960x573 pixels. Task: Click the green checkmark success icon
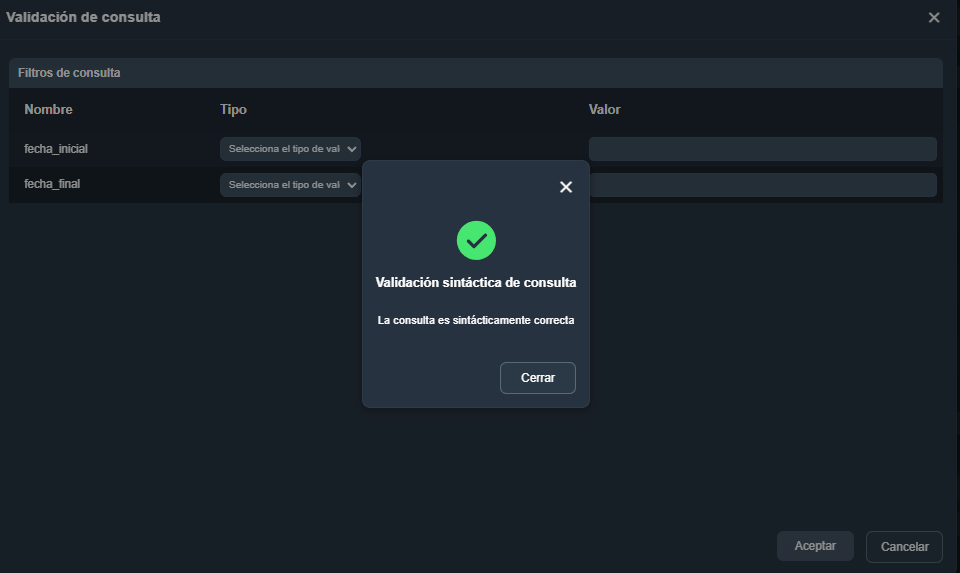pos(476,240)
